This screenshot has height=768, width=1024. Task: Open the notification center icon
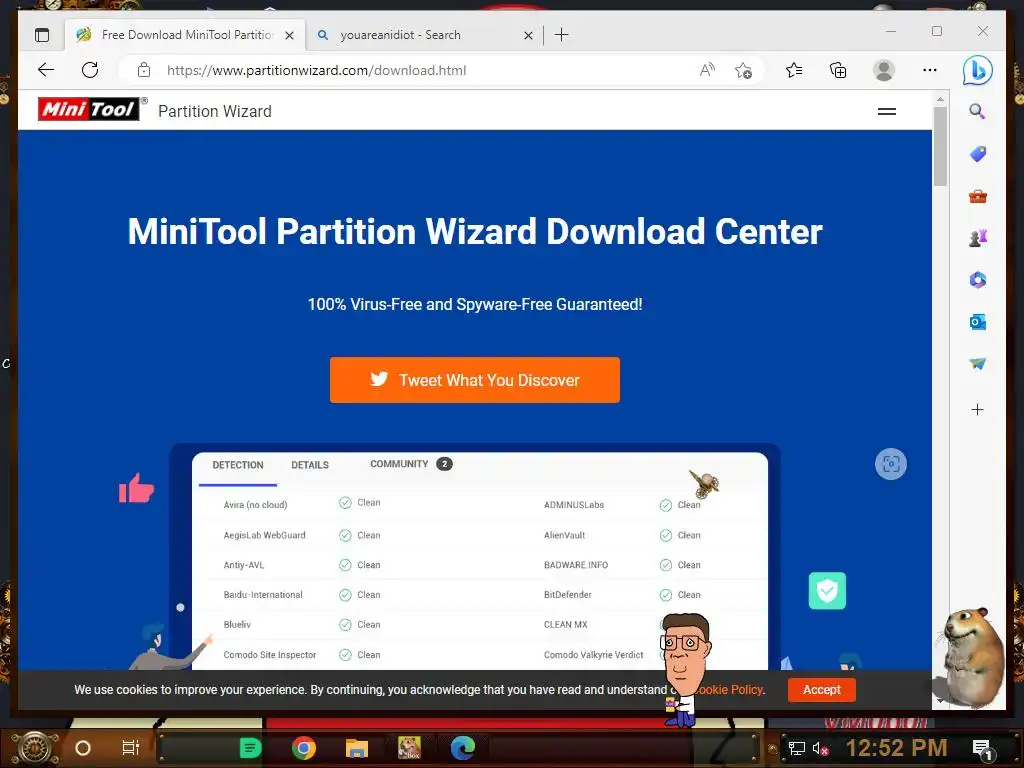pos(983,750)
